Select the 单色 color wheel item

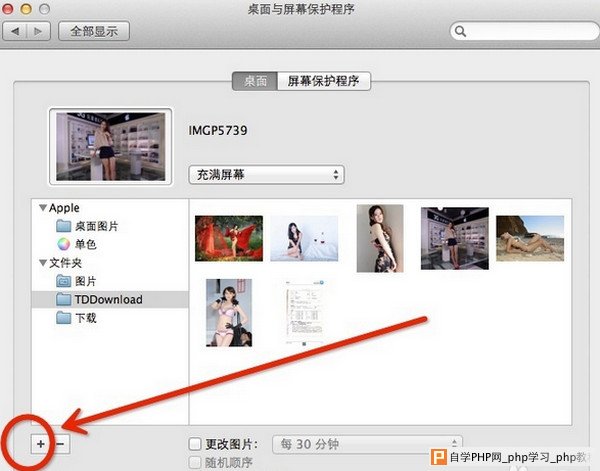click(x=77, y=244)
